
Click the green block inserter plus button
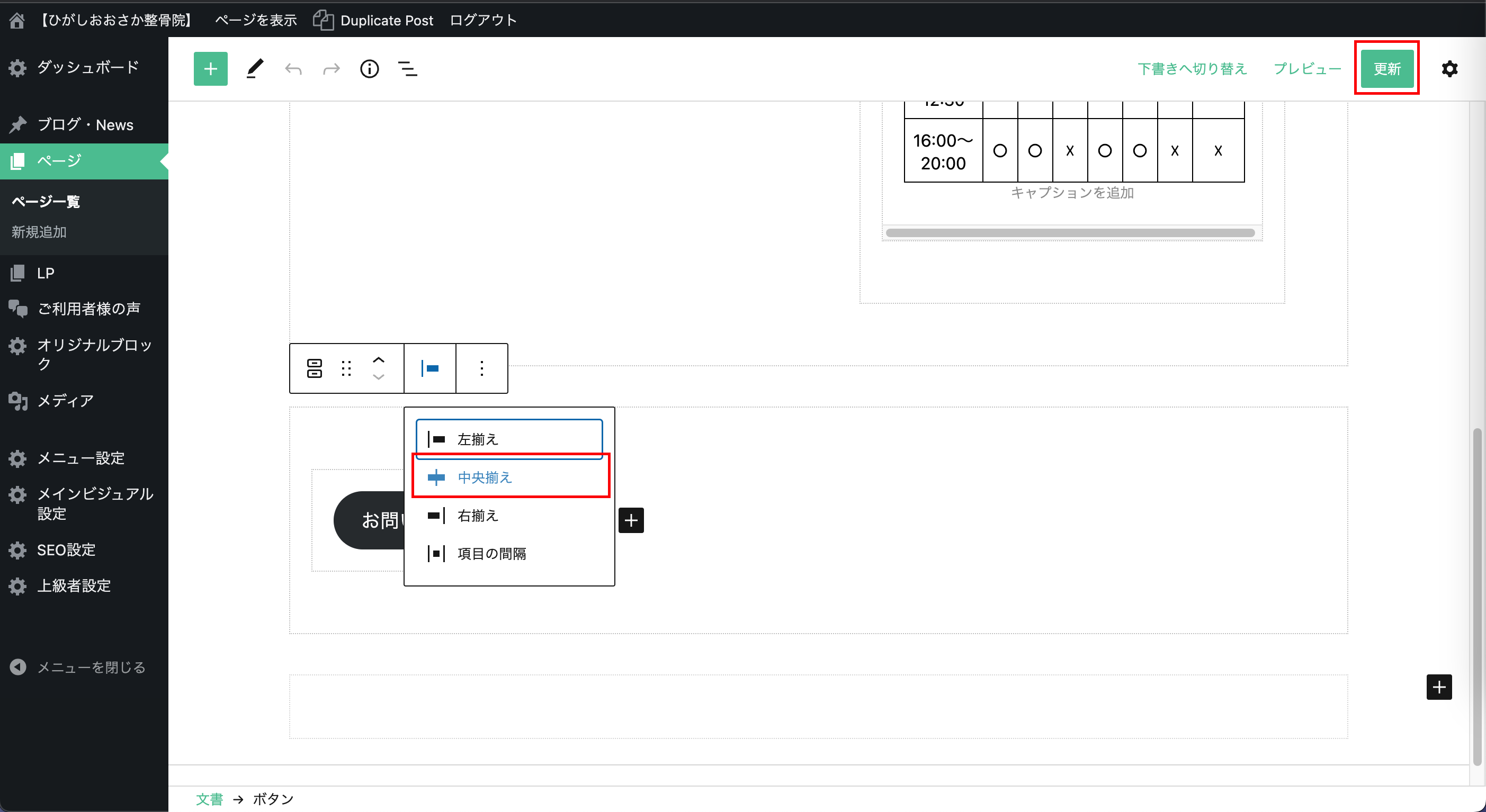pos(211,69)
